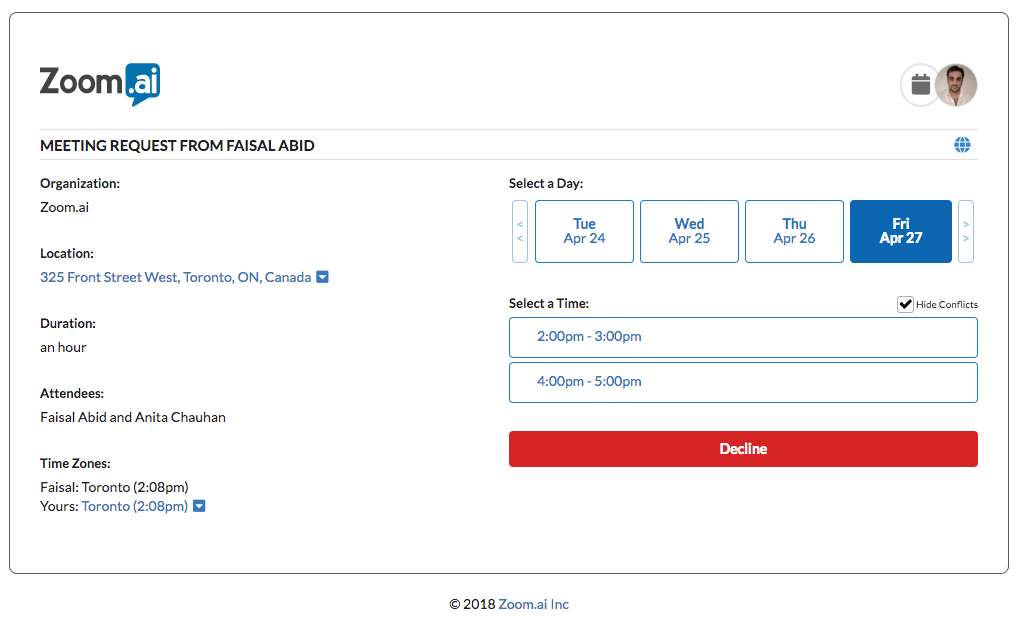Click the user profile photo

click(x=956, y=85)
